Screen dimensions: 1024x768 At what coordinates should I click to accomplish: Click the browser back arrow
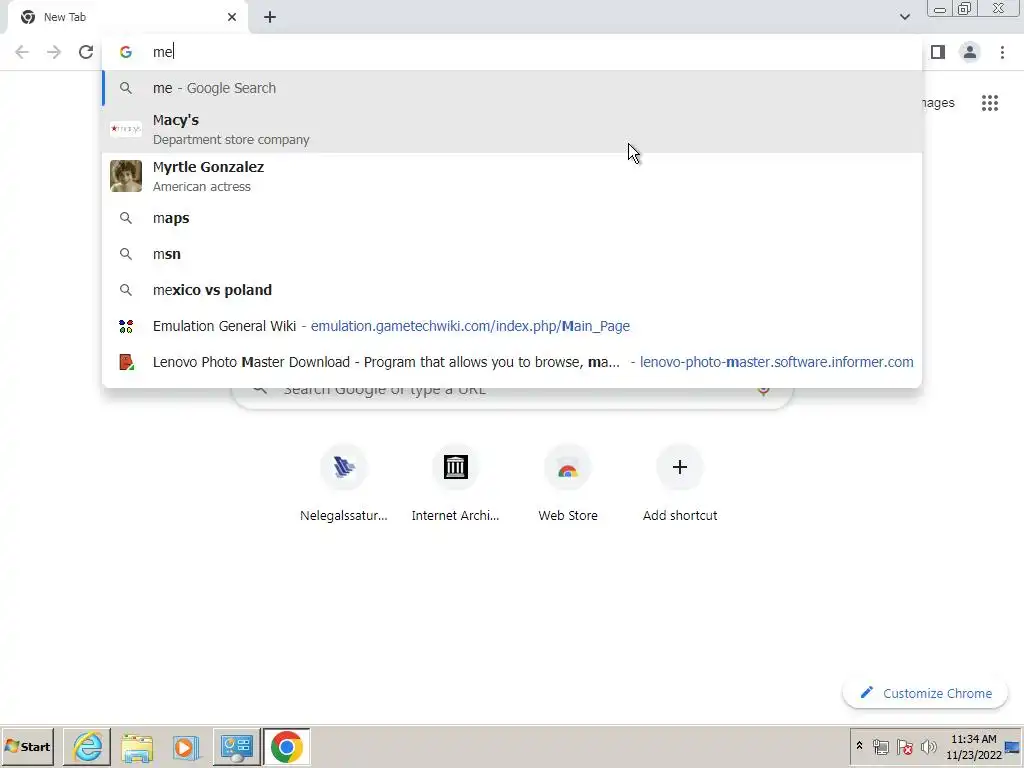[22, 52]
